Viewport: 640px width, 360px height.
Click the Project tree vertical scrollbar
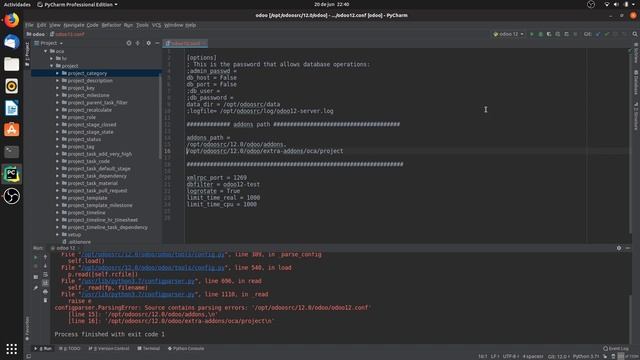(160, 116)
